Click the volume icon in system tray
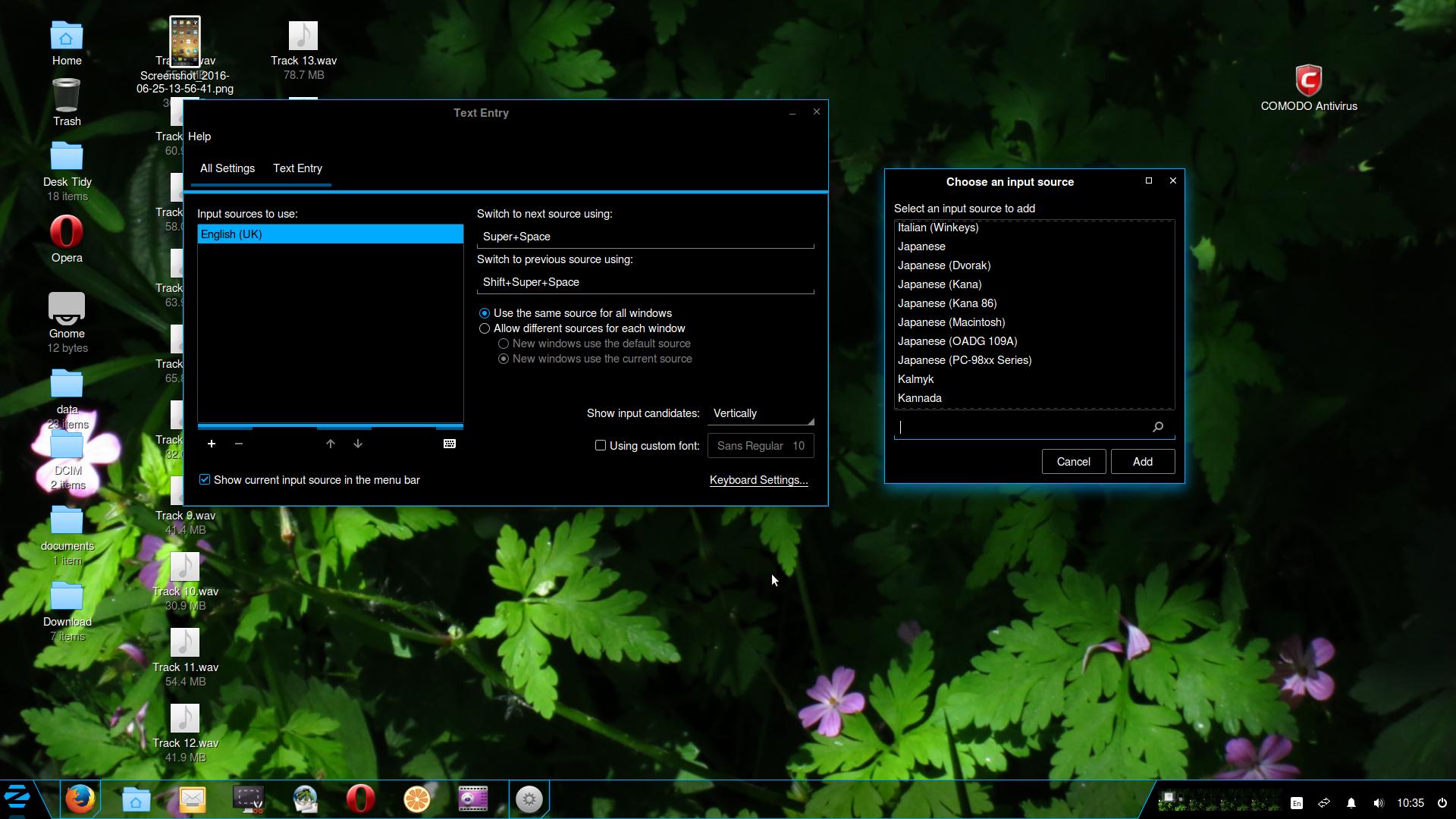 (1379, 803)
